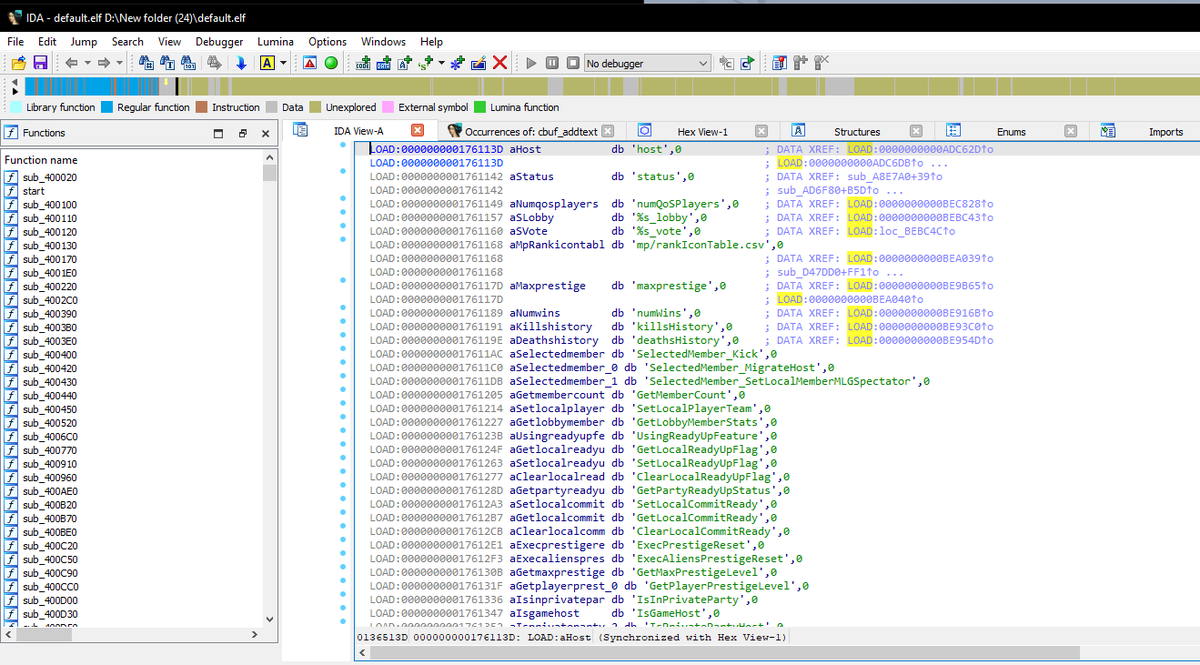Switch to the Hex View-1 tab
The image size is (1200, 665).
click(703, 131)
